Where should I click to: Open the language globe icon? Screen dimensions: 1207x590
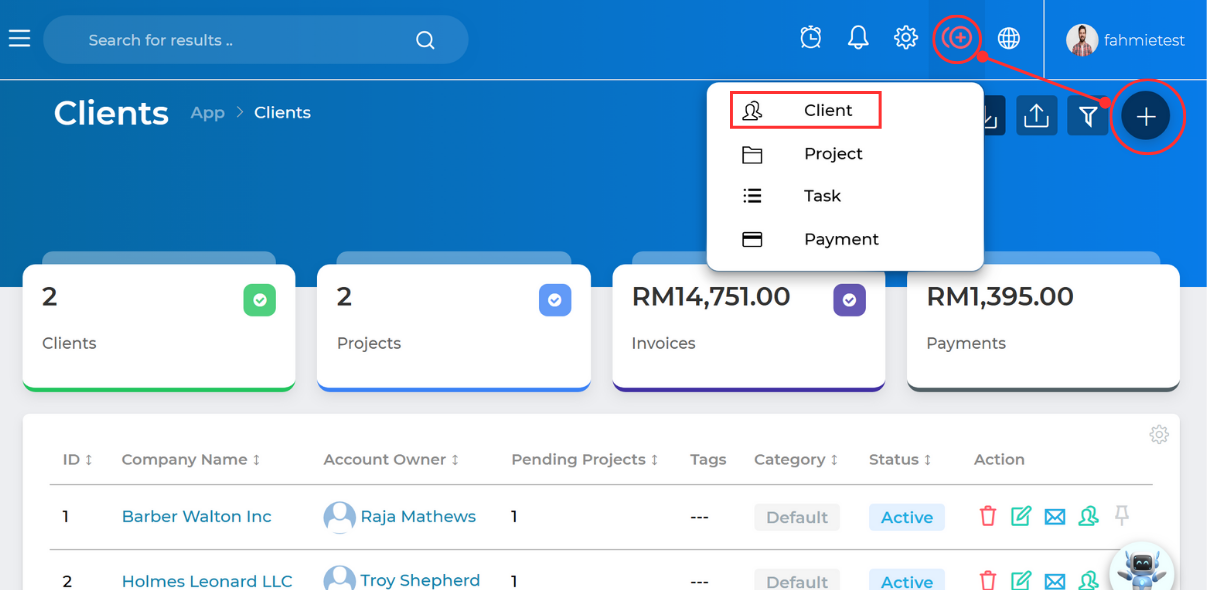pyautogui.click(x=1009, y=38)
